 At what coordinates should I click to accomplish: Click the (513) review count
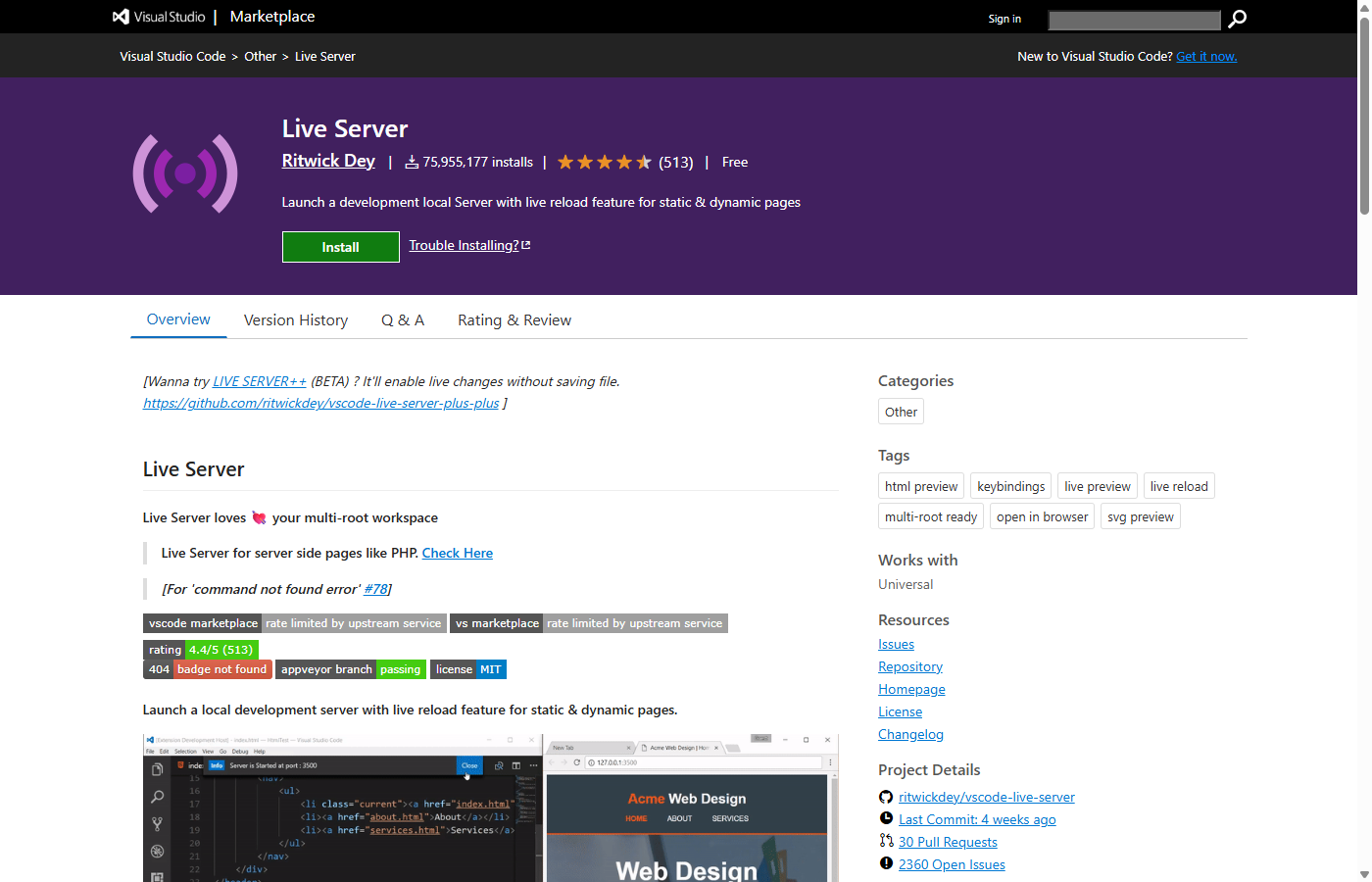pos(676,163)
